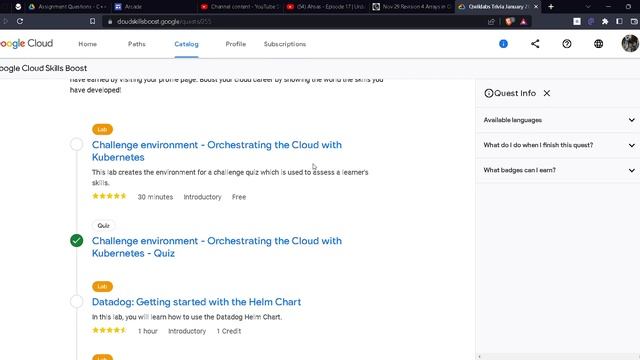640x360 pixels.
Task: Click the blue info circle icon
Action: point(503,44)
